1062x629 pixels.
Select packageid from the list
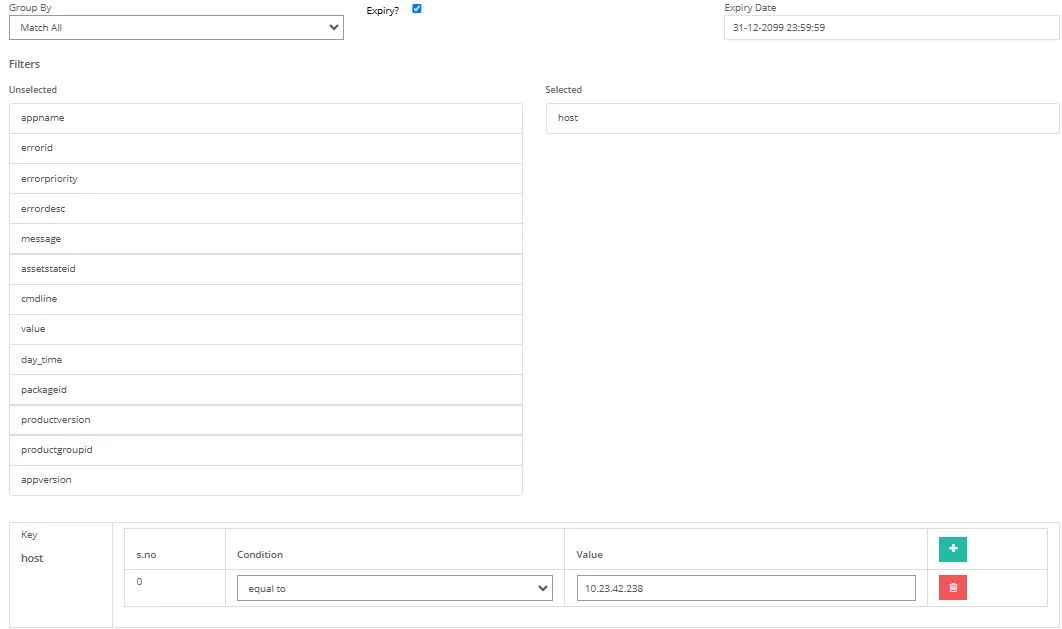tap(265, 390)
